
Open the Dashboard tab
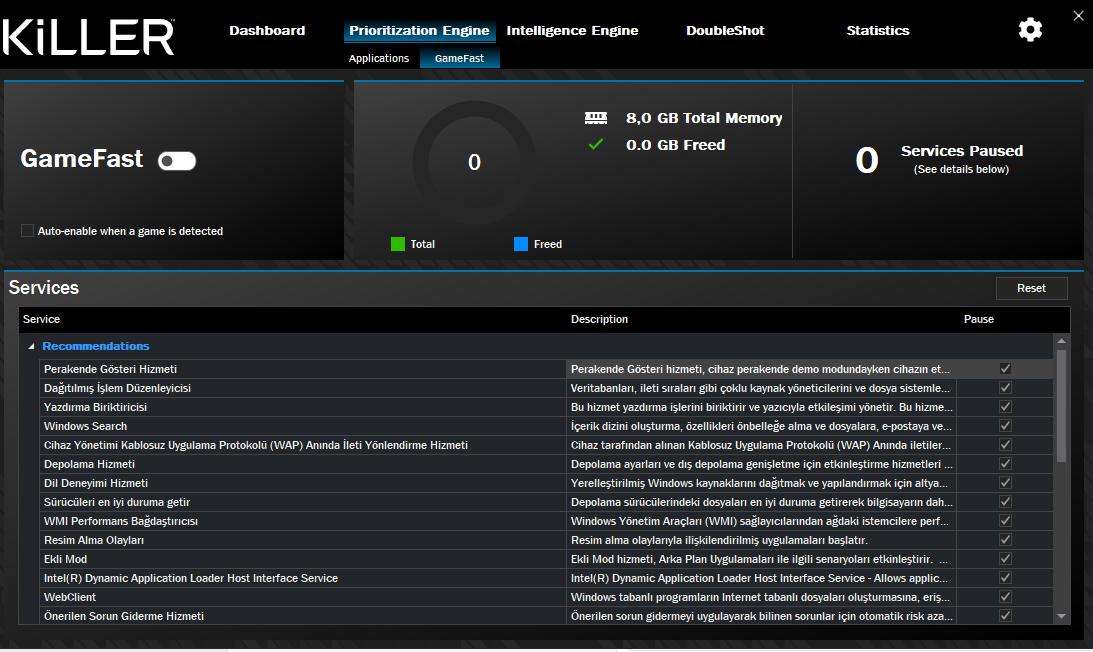click(x=267, y=31)
